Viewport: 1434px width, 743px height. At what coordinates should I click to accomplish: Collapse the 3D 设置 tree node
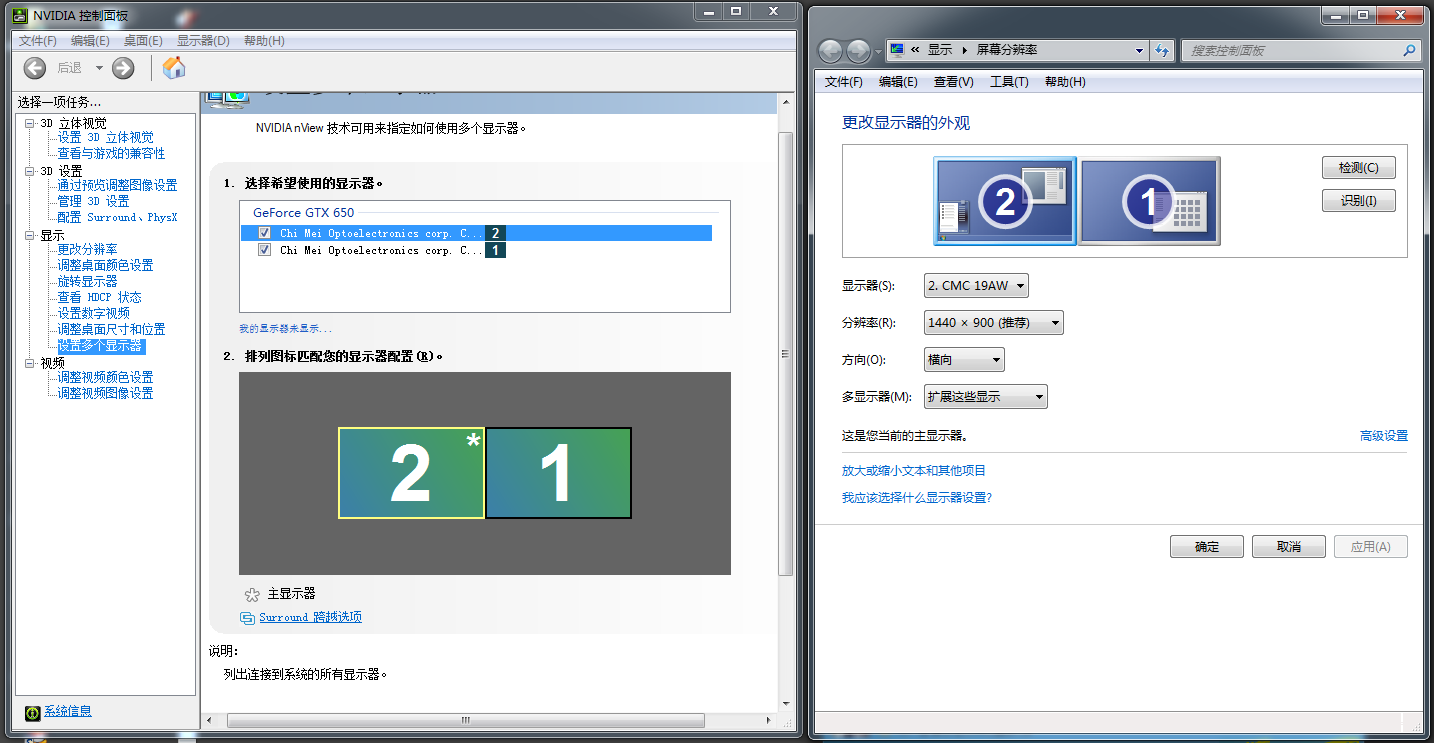click(30, 171)
